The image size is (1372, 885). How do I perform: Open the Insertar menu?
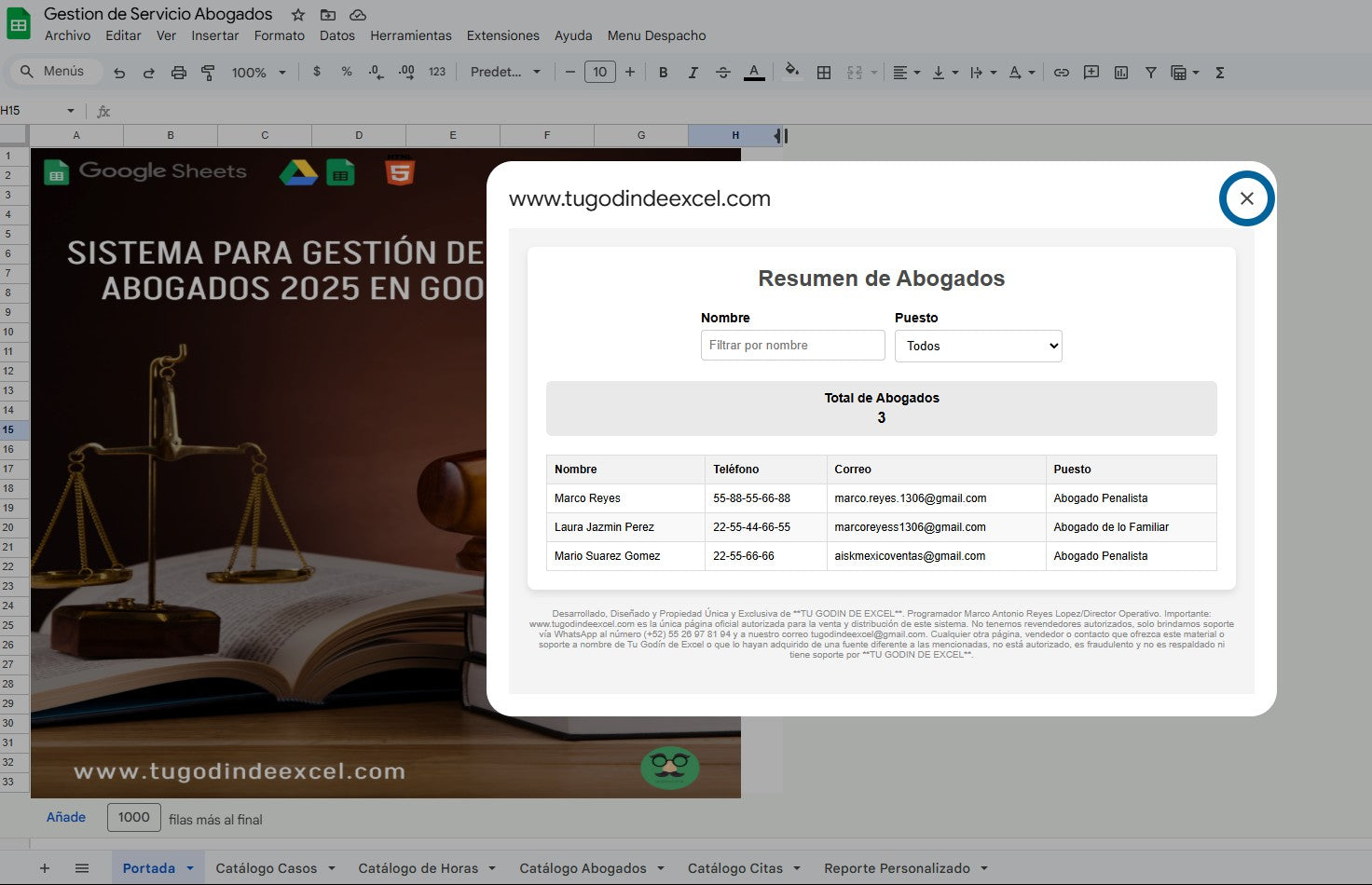(x=215, y=35)
